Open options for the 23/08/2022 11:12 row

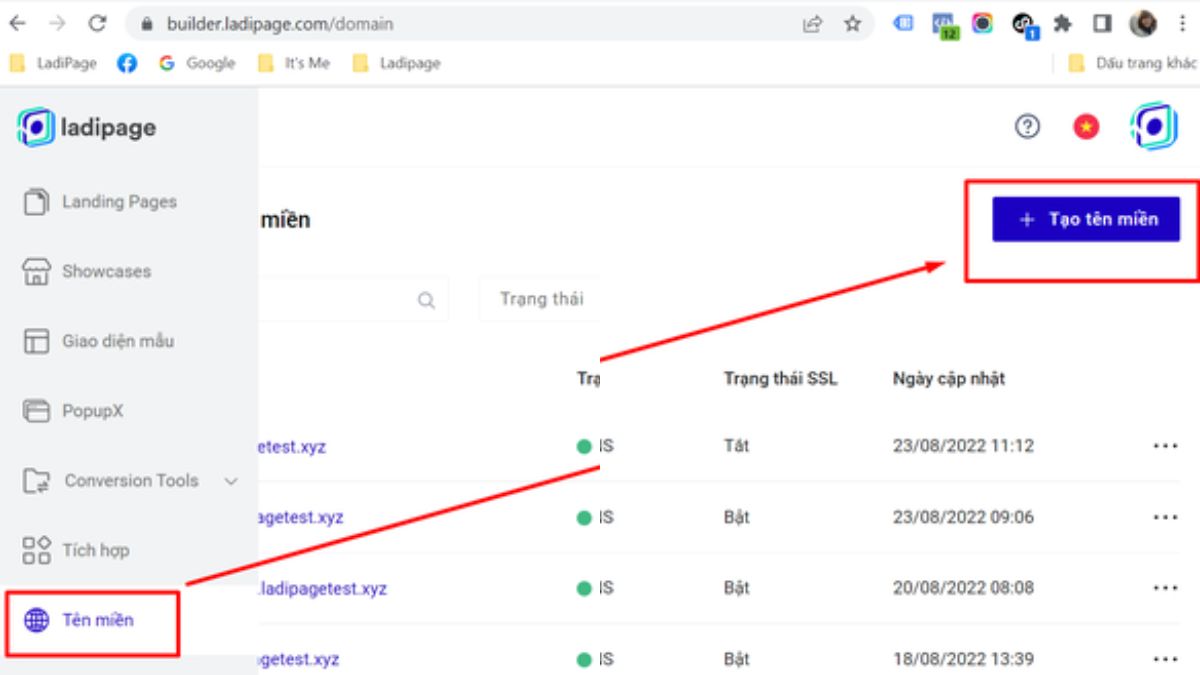1165,446
